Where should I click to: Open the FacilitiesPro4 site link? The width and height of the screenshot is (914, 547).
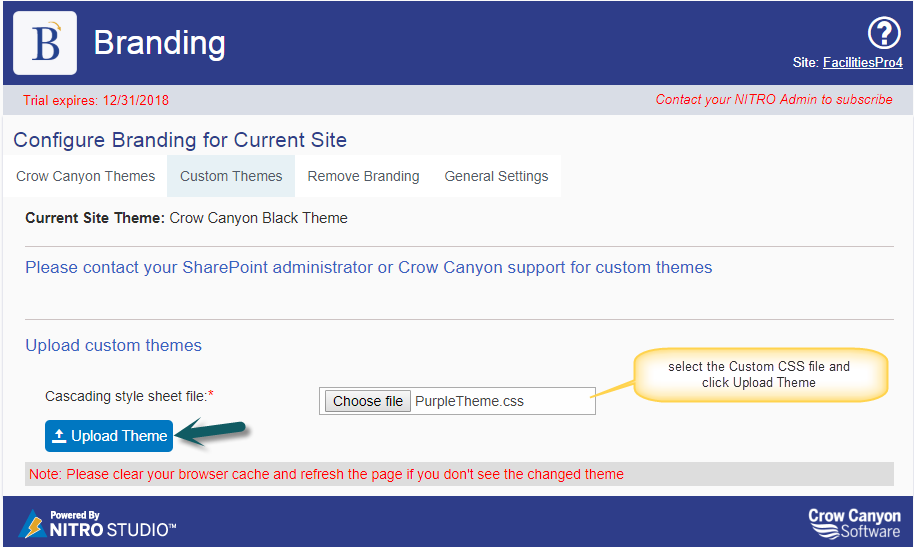(x=862, y=63)
